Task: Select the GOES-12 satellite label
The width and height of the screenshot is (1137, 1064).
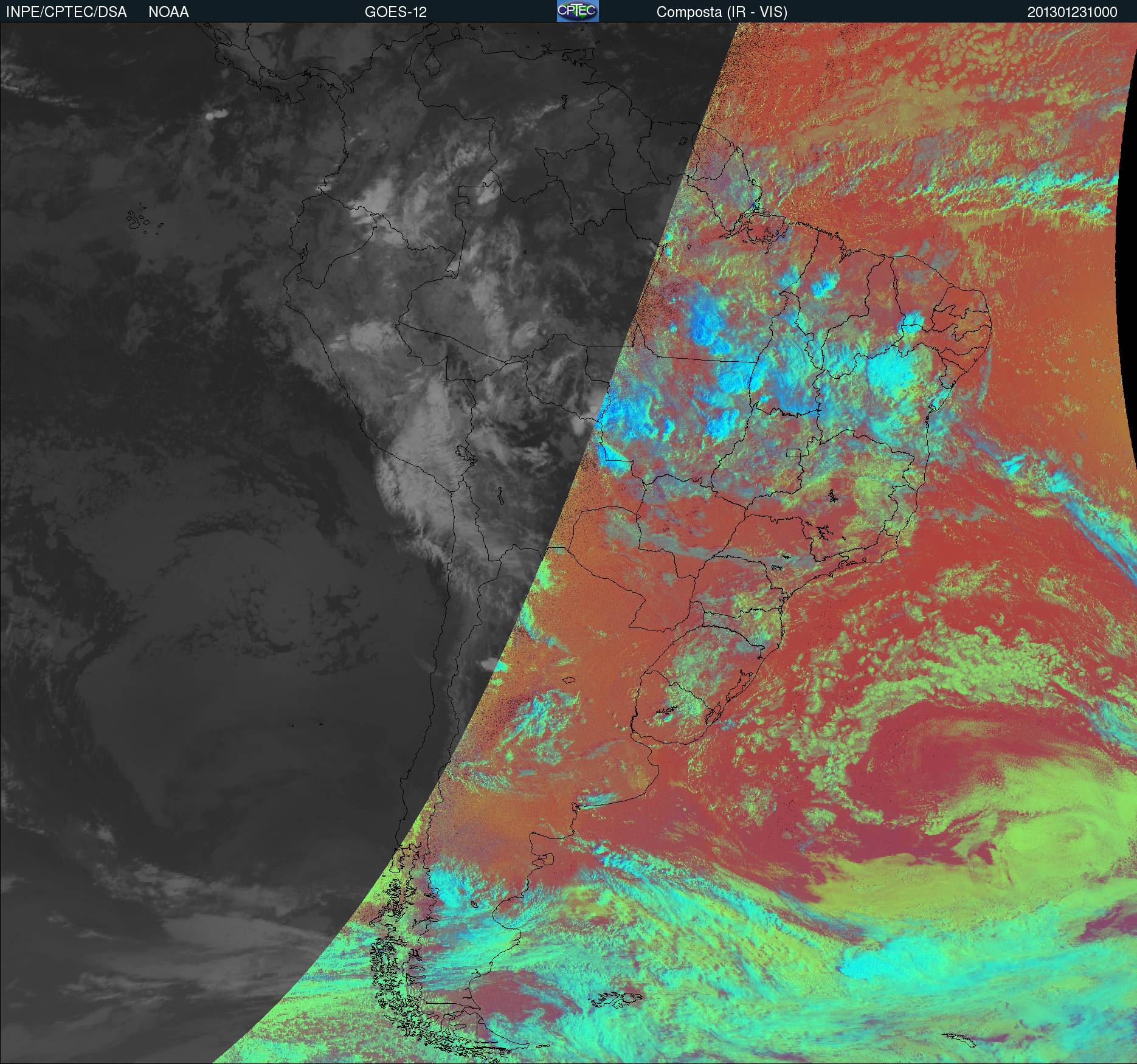Action: click(x=395, y=12)
